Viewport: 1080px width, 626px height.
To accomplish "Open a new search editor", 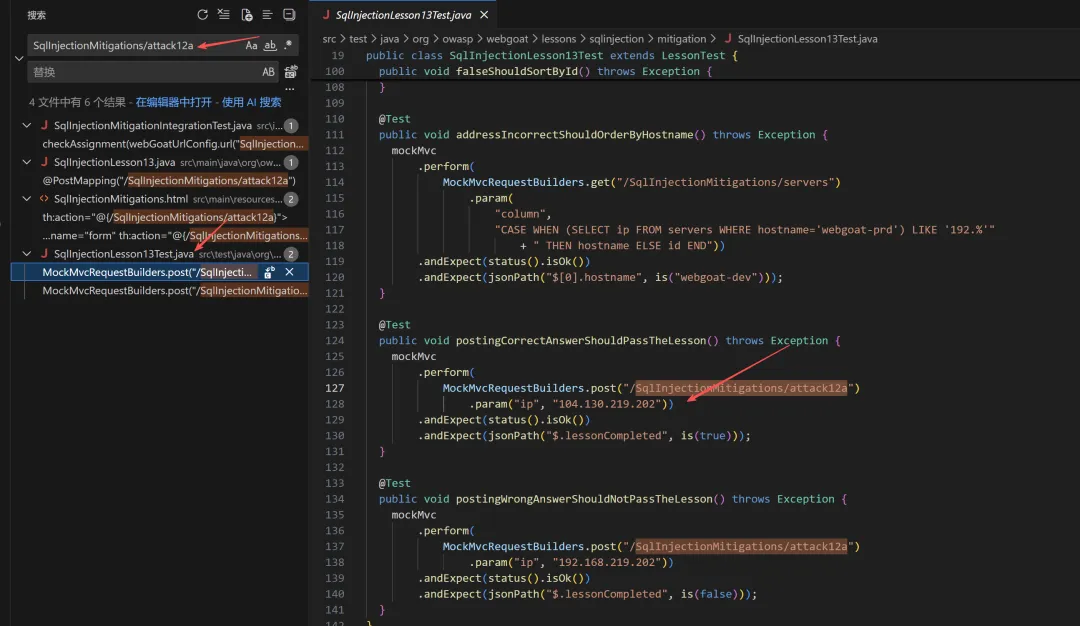I will pyautogui.click(x=246, y=14).
